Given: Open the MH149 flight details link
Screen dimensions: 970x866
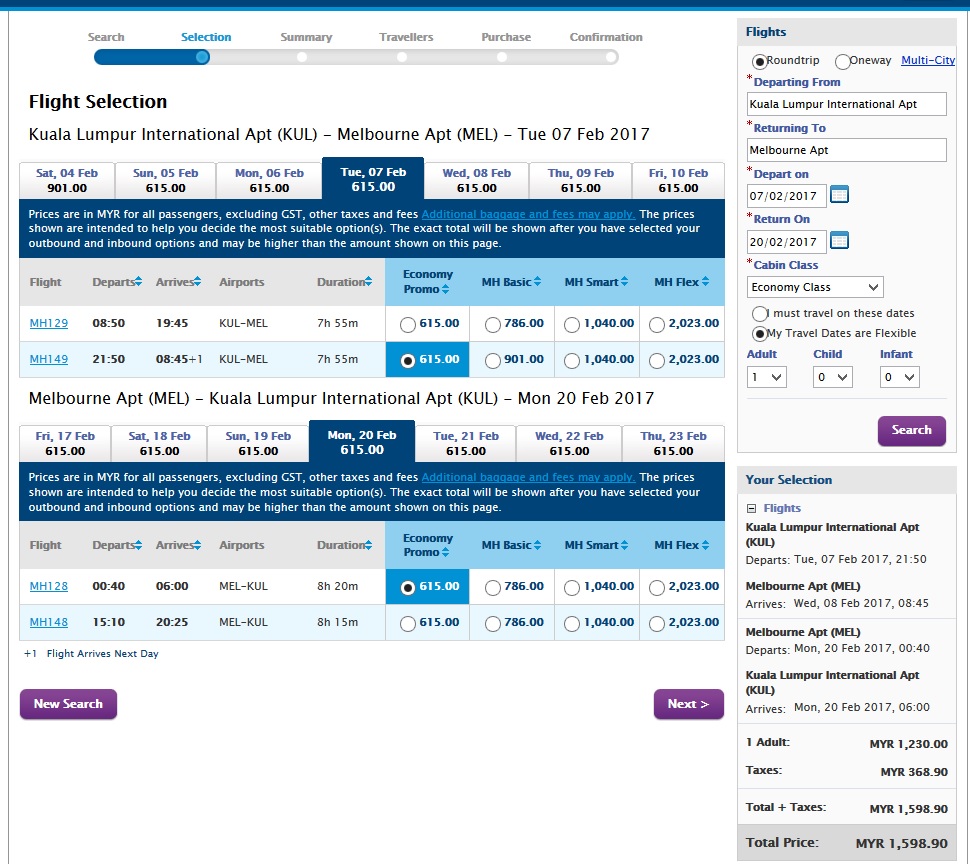Looking at the screenshot, I should pyautogui.click(x=49, y=359).
